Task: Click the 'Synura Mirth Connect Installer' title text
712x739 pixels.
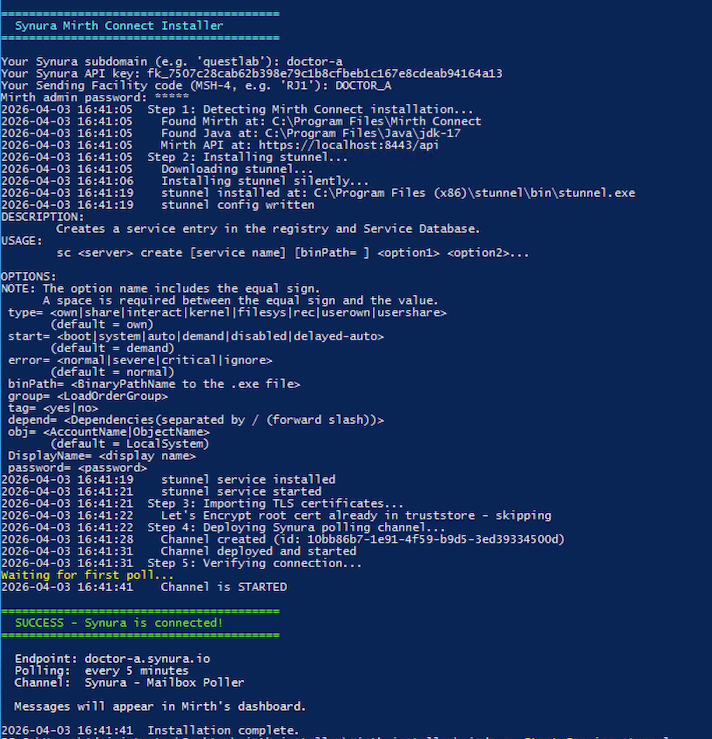Action: (x=119, y=25)
